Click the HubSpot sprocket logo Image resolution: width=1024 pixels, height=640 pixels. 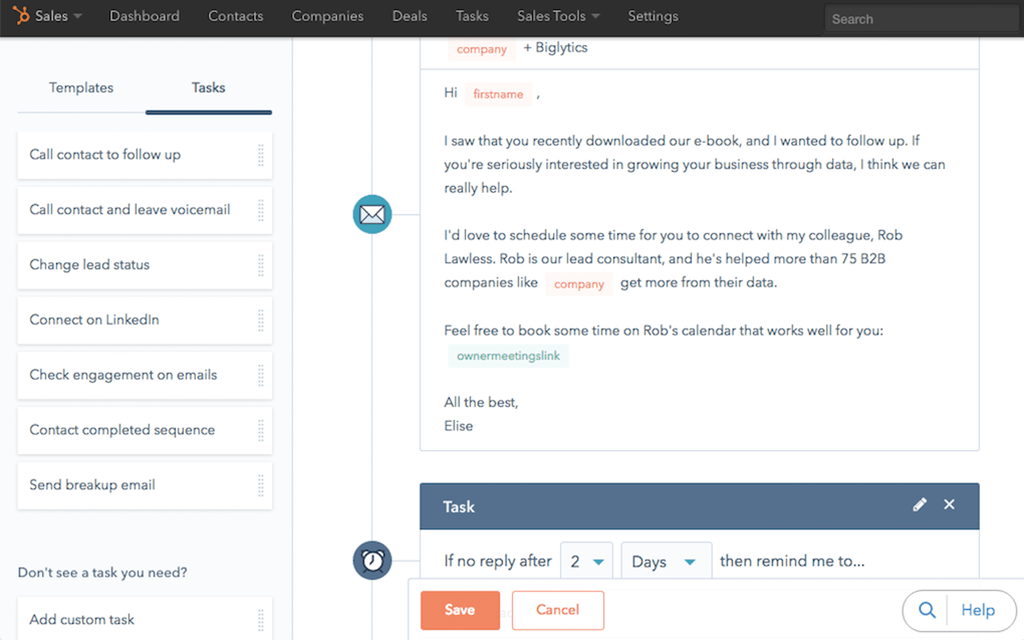click(22, 15)
